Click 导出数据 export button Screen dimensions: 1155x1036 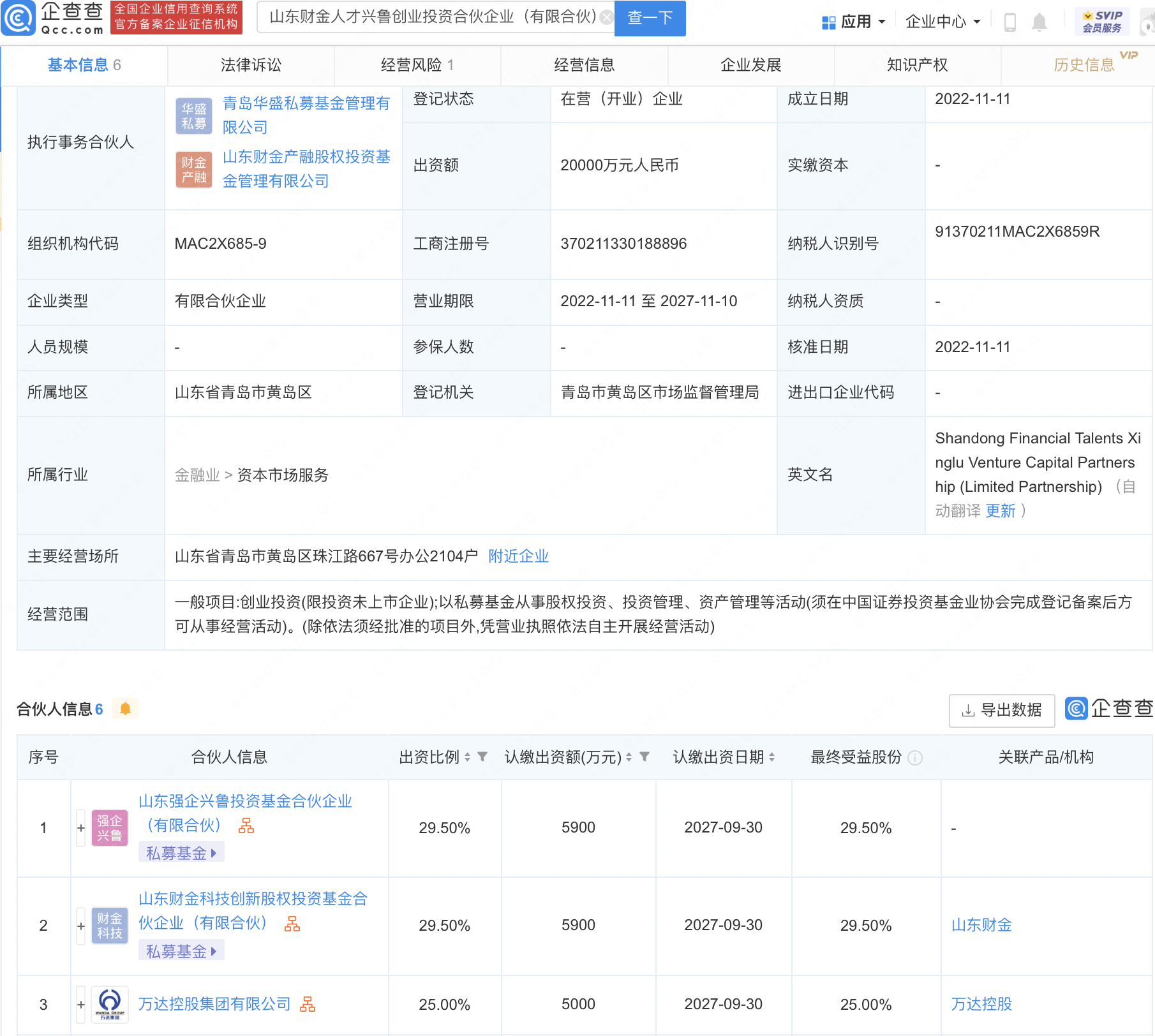(x=1002, y=710)
